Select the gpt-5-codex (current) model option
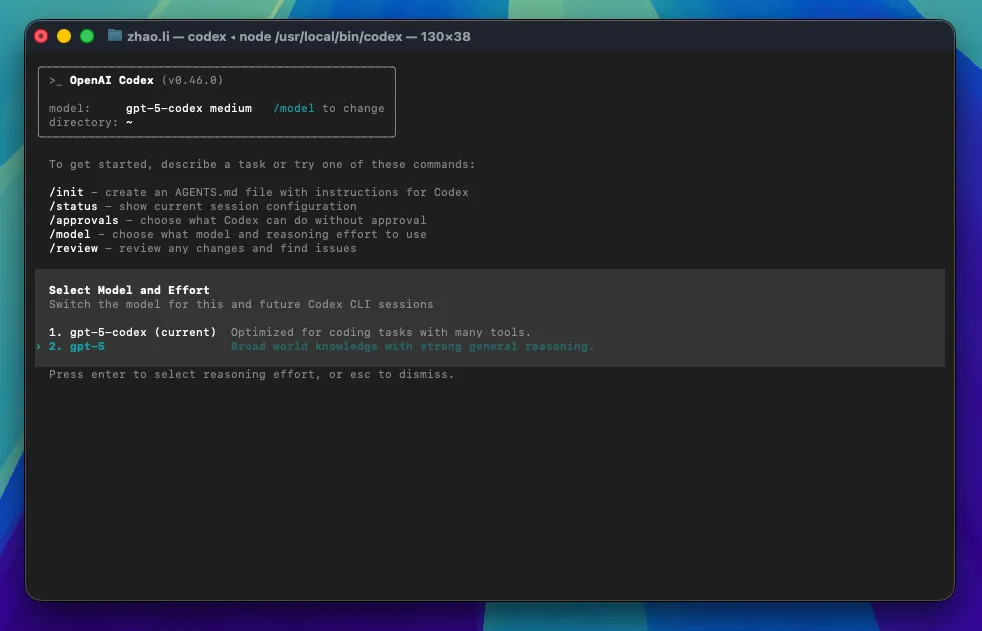Screen dimensions: 982x631 coord(132,332)
